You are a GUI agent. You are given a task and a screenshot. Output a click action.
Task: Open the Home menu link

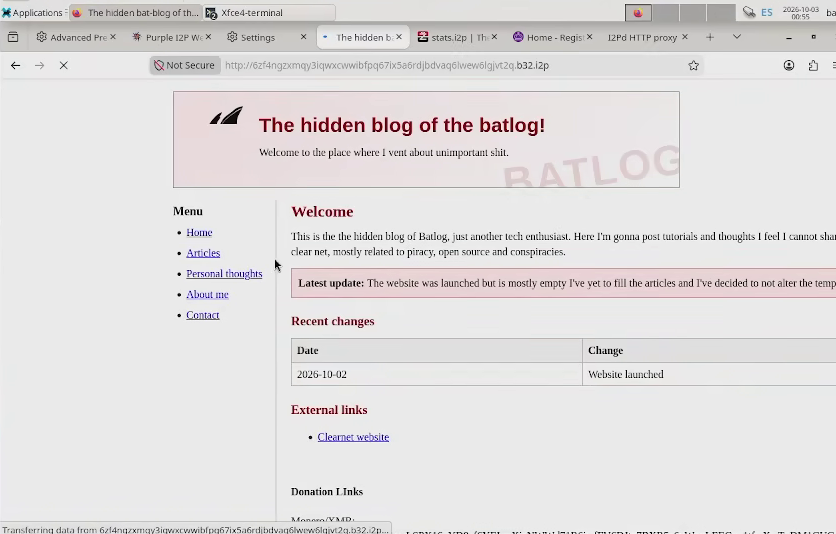click(199, 232)
